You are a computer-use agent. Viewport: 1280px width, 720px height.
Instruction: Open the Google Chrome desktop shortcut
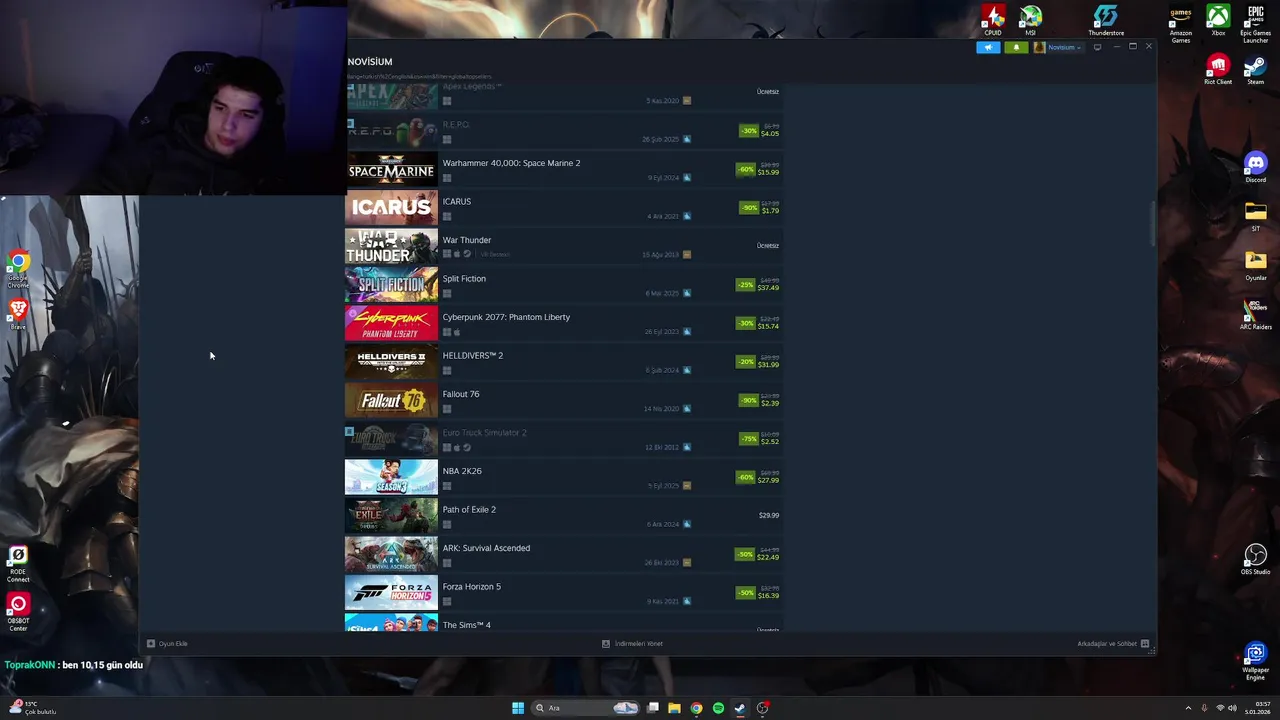coord(18,270)
